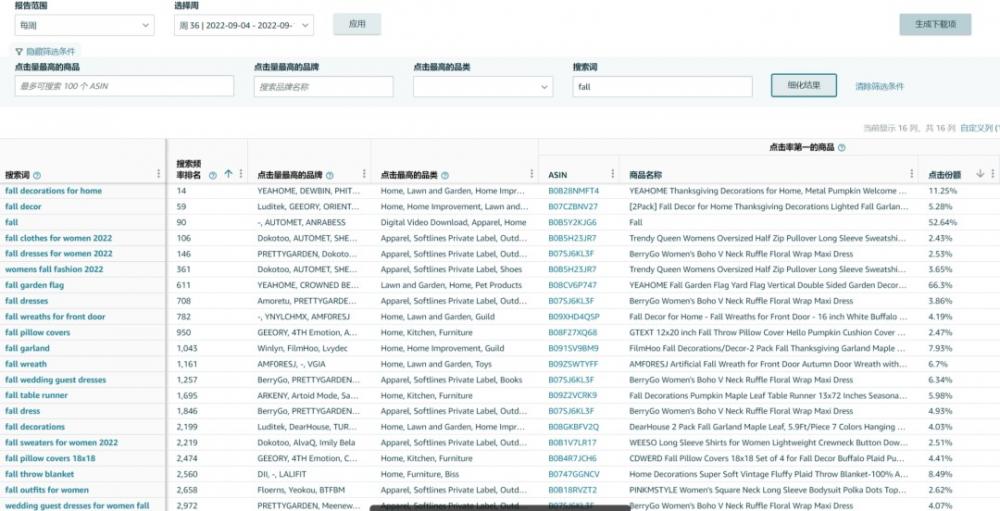The height and width of the screenshot is (511, 1000).
Task: Open column menu dots for 点击量最高的品类 column
Action: tap(532, 174)
